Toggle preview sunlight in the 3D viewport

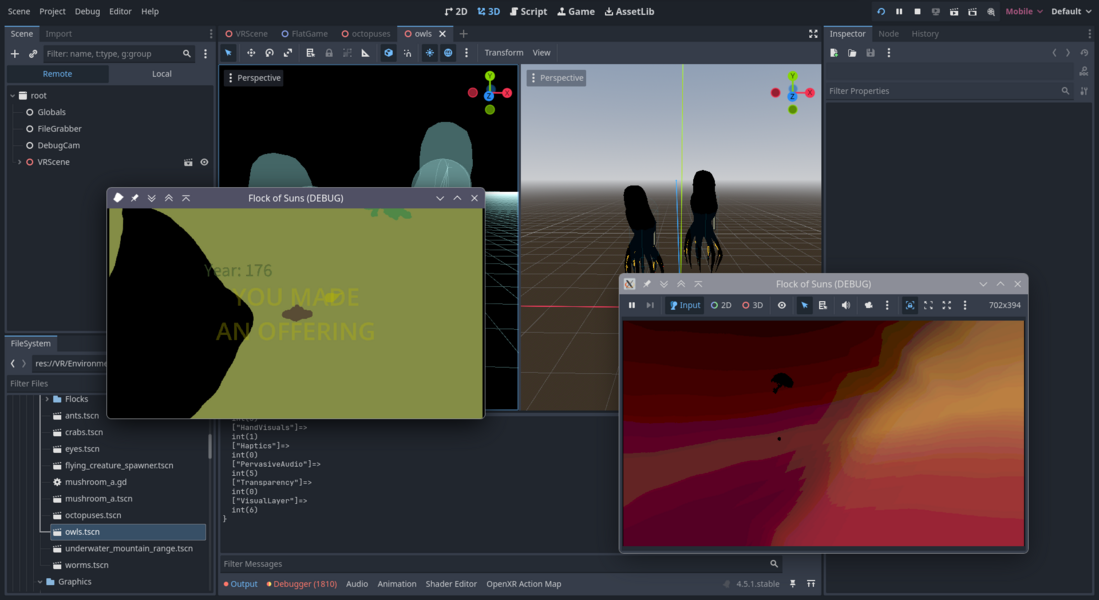pos(429,52)
